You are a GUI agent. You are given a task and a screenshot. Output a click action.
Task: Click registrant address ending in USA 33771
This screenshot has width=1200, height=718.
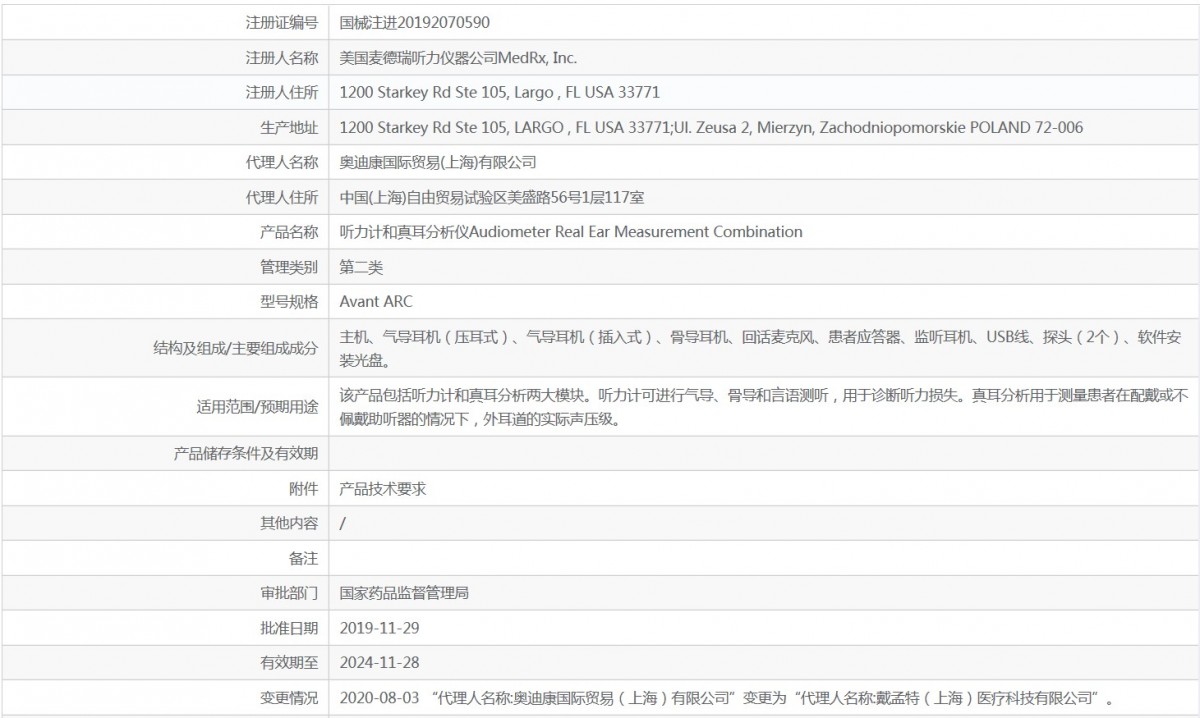click(x=499, y=92)
